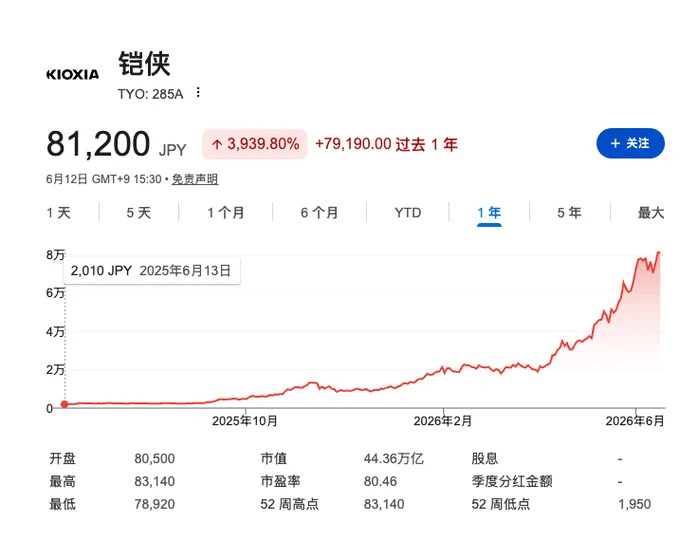Click the KIOXIA logo
The height and width of the screenshot is (541, 680).
[x=72, y=74]
